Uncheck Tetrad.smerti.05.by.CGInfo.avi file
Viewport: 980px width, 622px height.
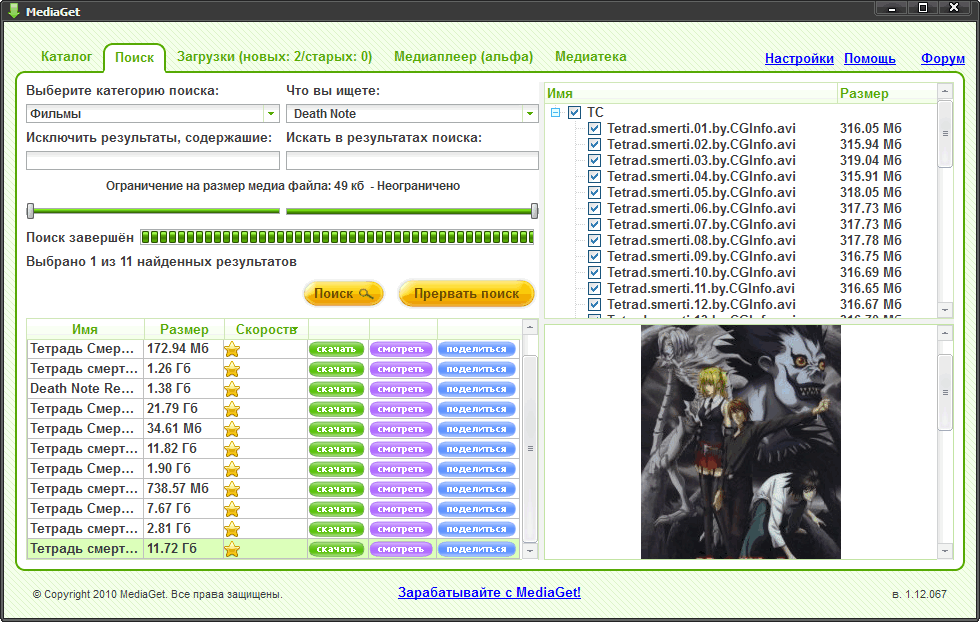[x=594, y=193]
